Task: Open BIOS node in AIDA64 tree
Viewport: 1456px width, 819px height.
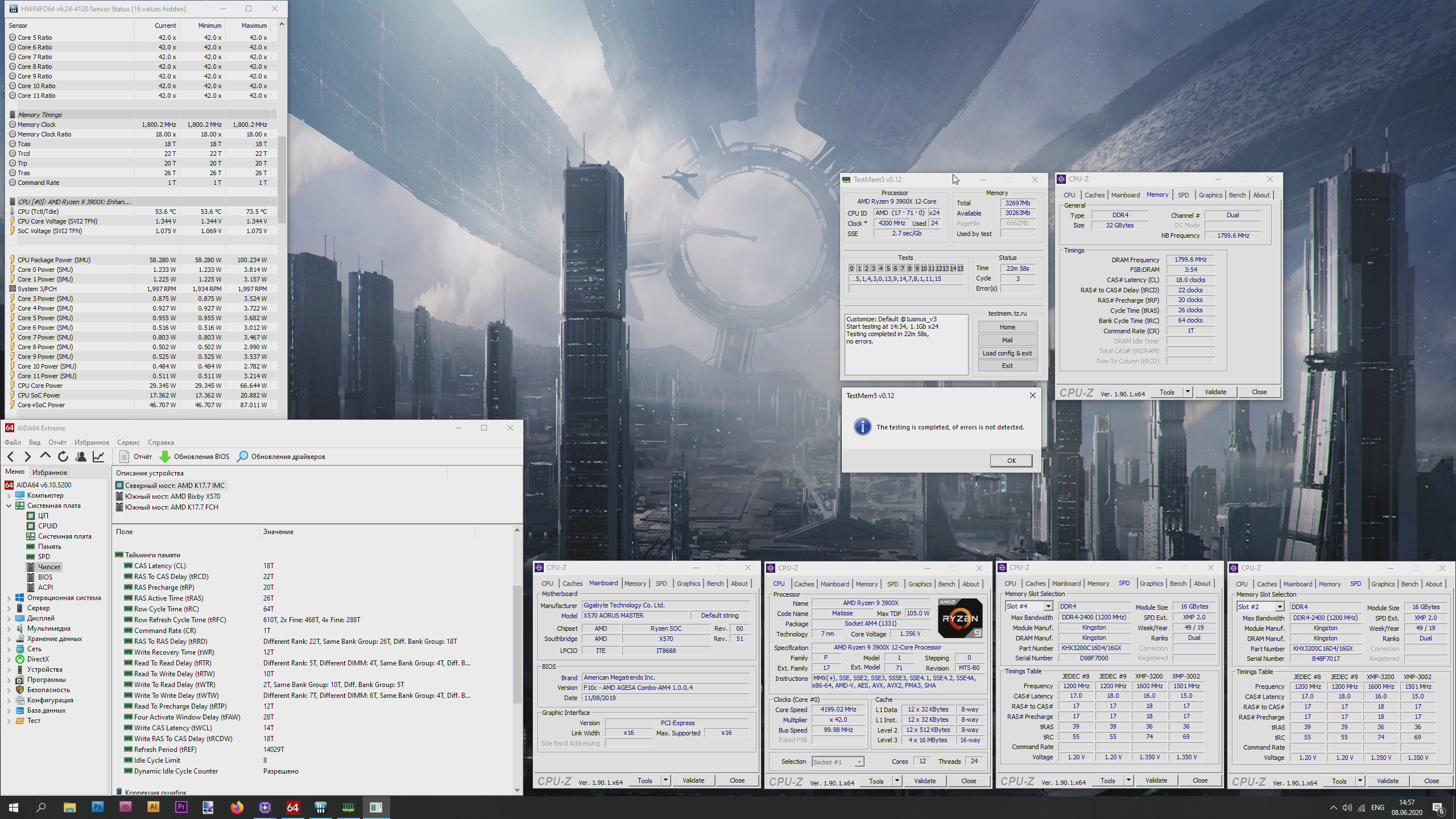Action: coord(39,577)
